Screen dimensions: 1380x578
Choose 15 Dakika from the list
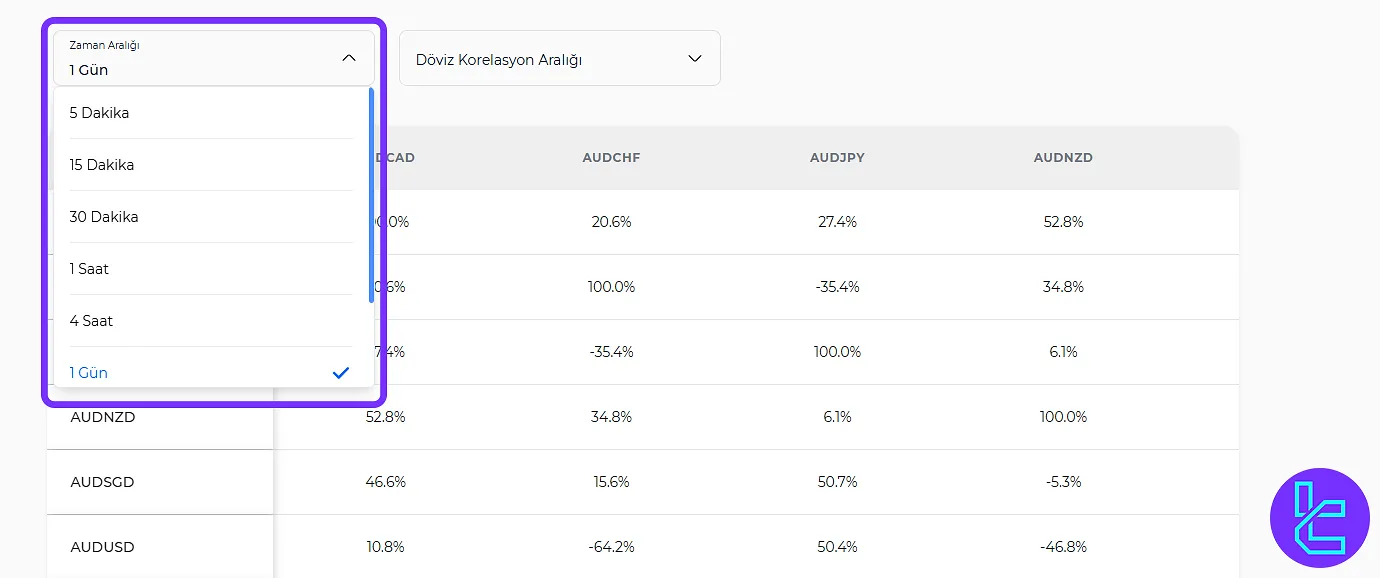[101, 165]
